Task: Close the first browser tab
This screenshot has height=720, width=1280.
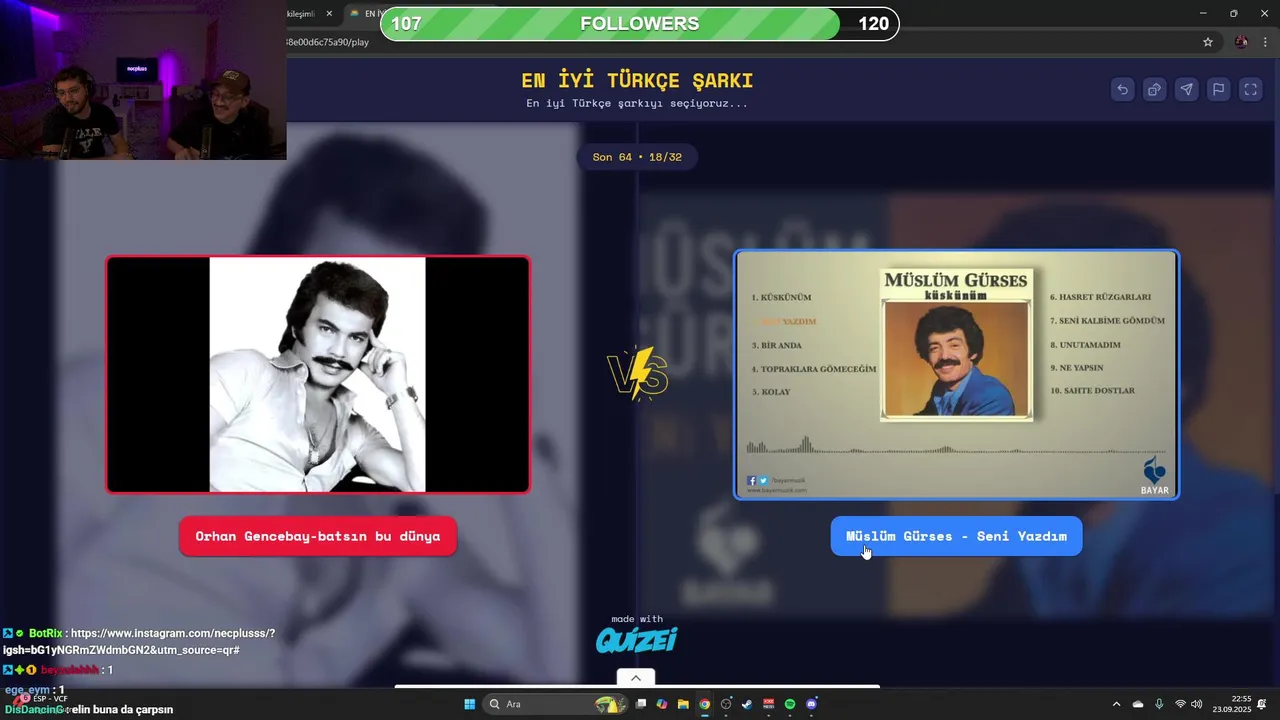Action: 329,14
